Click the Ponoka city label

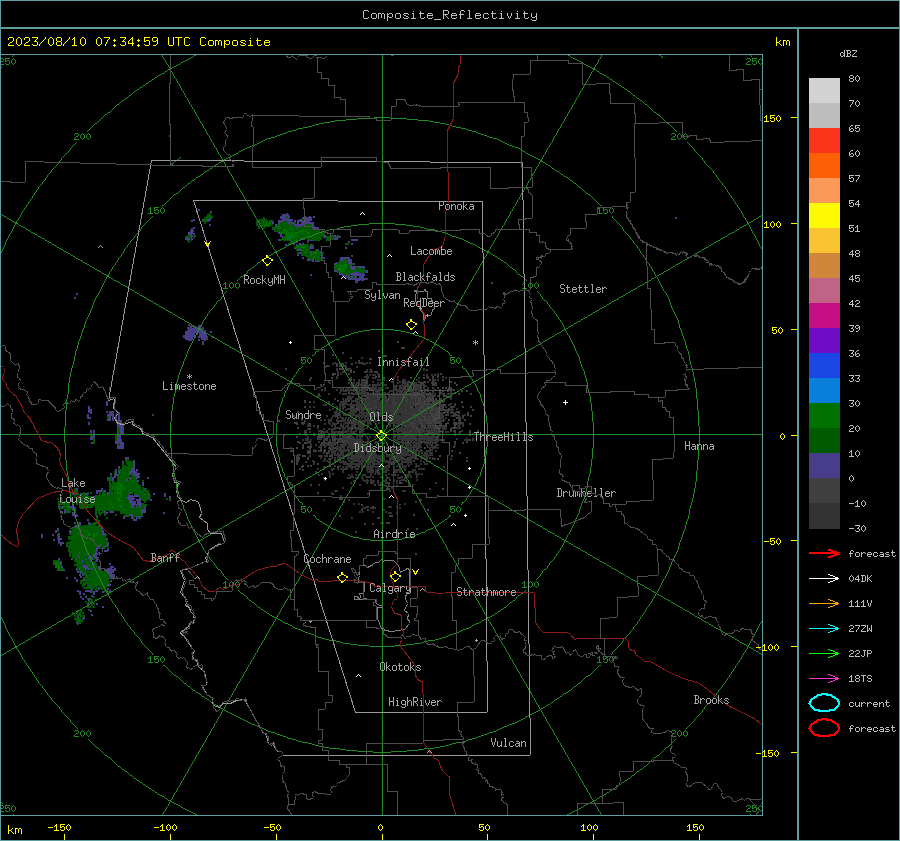coord(456,206)
